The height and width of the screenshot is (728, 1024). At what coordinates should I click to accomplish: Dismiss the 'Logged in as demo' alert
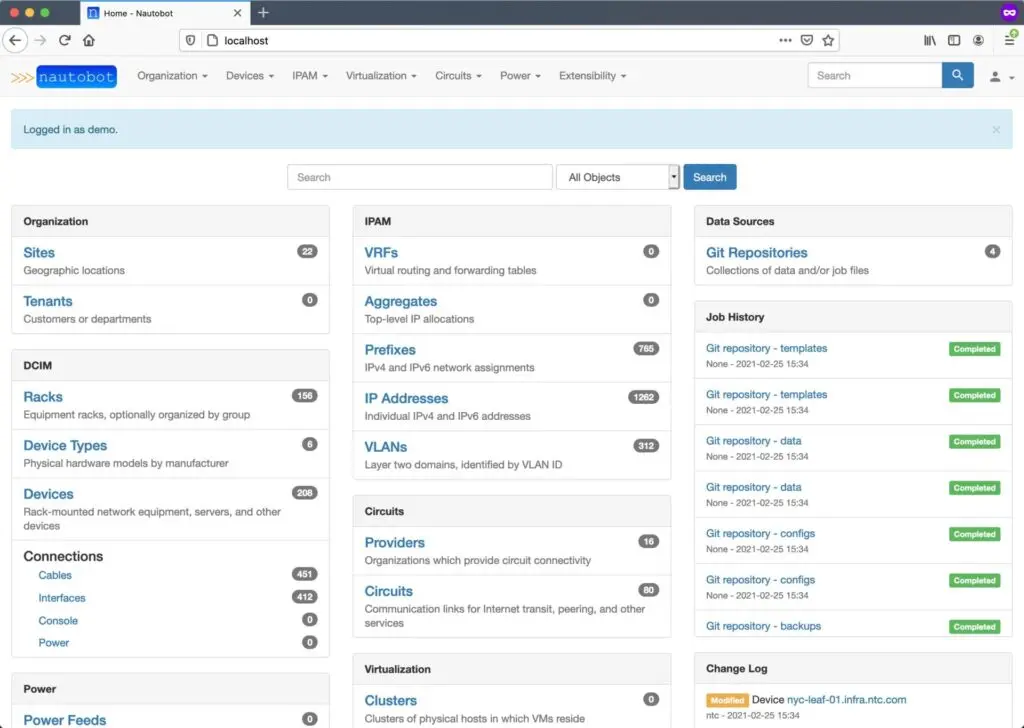click(996, 130)
